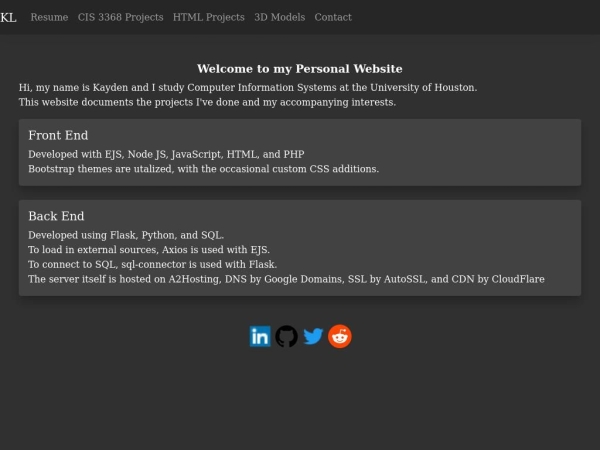Click the line about Bootstrap themes
The image size is (600, 450).
pyautogui.click(x=204, y=169)
